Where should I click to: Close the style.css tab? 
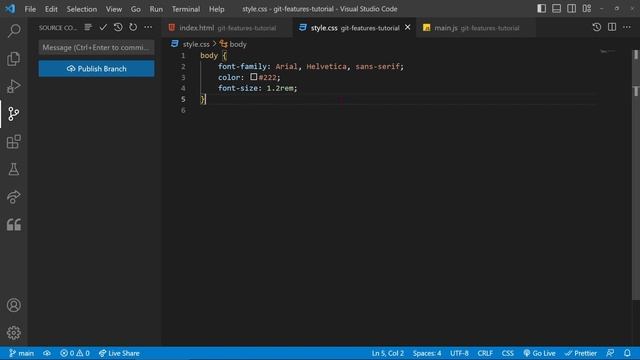tap(407, 27)
